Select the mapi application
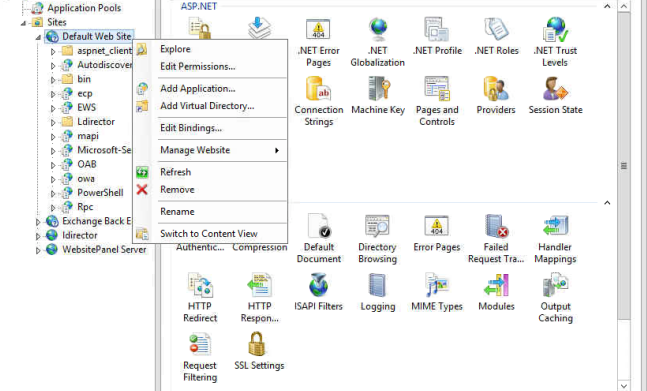This screenshot has height=391, width=647. tap(88, 136)
